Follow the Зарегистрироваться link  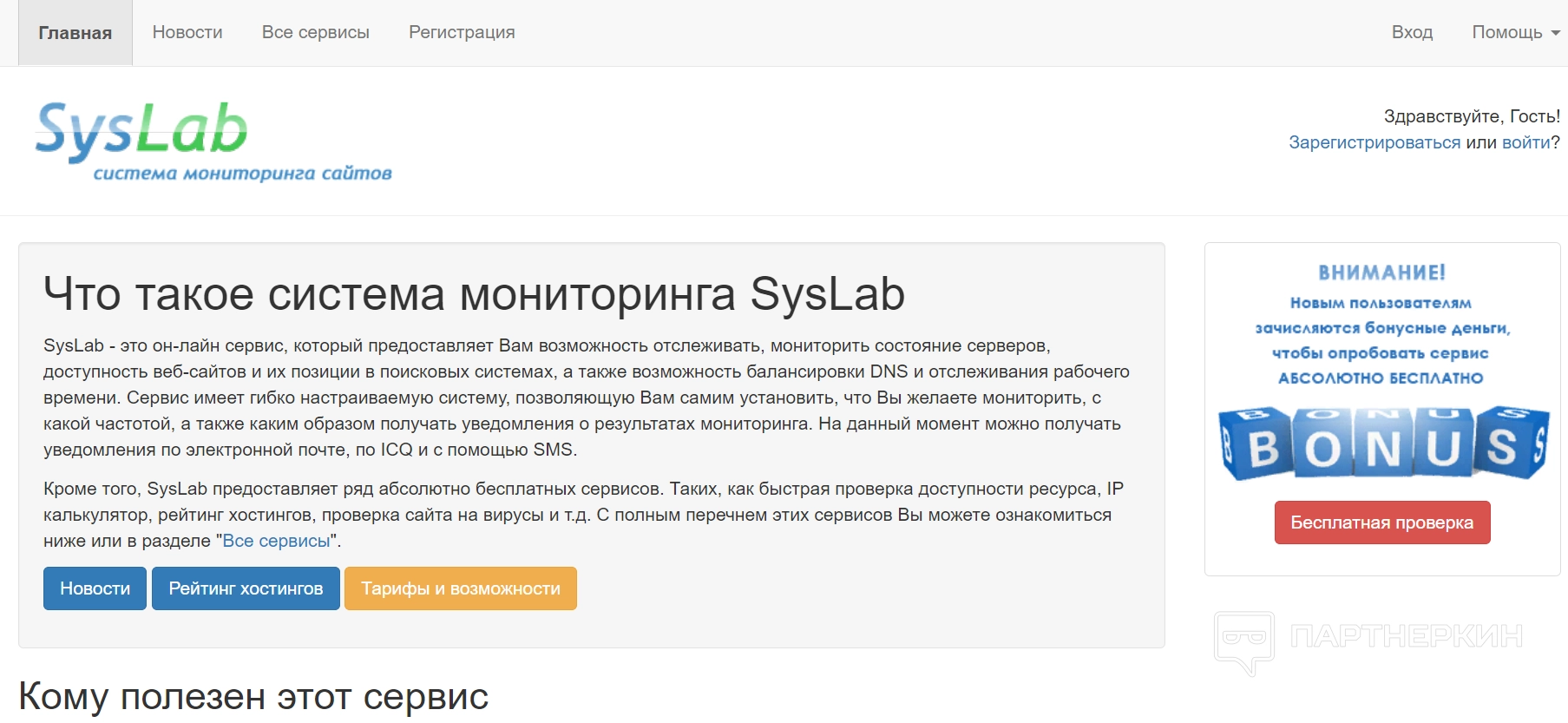(x=1374, y=142)
